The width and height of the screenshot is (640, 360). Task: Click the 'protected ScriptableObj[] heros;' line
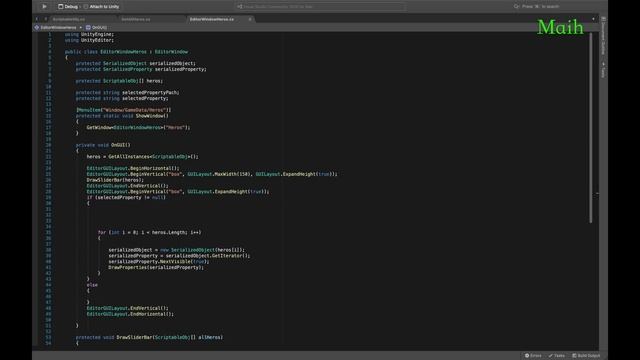pos(119,81)
